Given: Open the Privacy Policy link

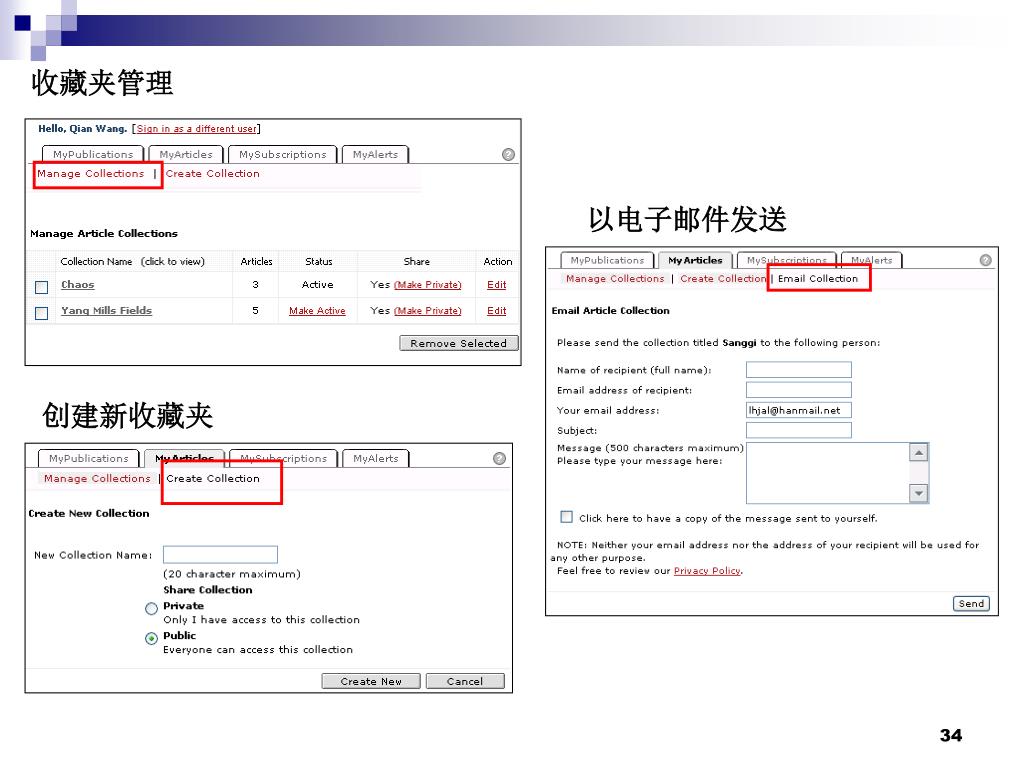Looking at the screenshot, I should [707, 571].
